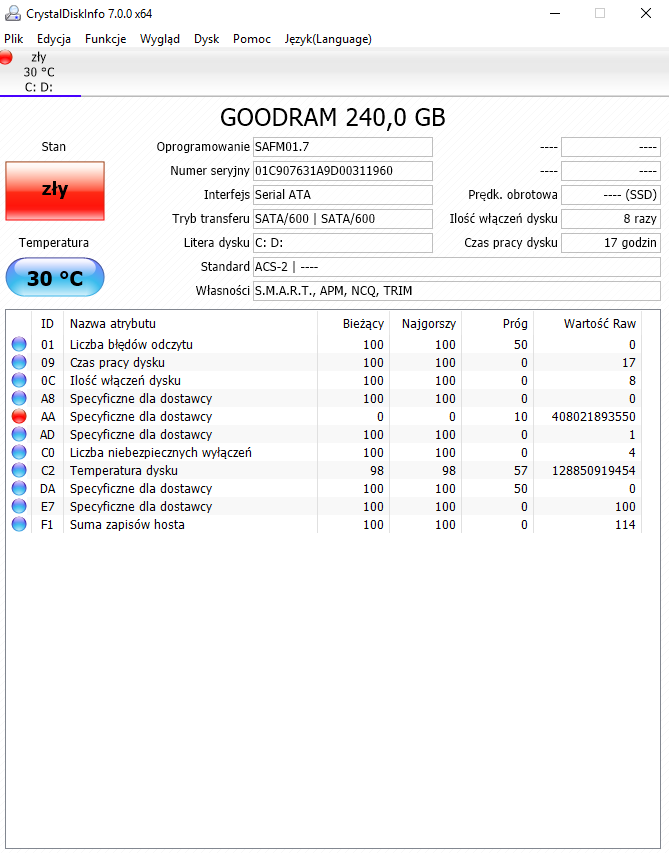Viewport: 669px width, 853px height.
Task: Click the Litera dysku field
Action: (x=343, y=243)
